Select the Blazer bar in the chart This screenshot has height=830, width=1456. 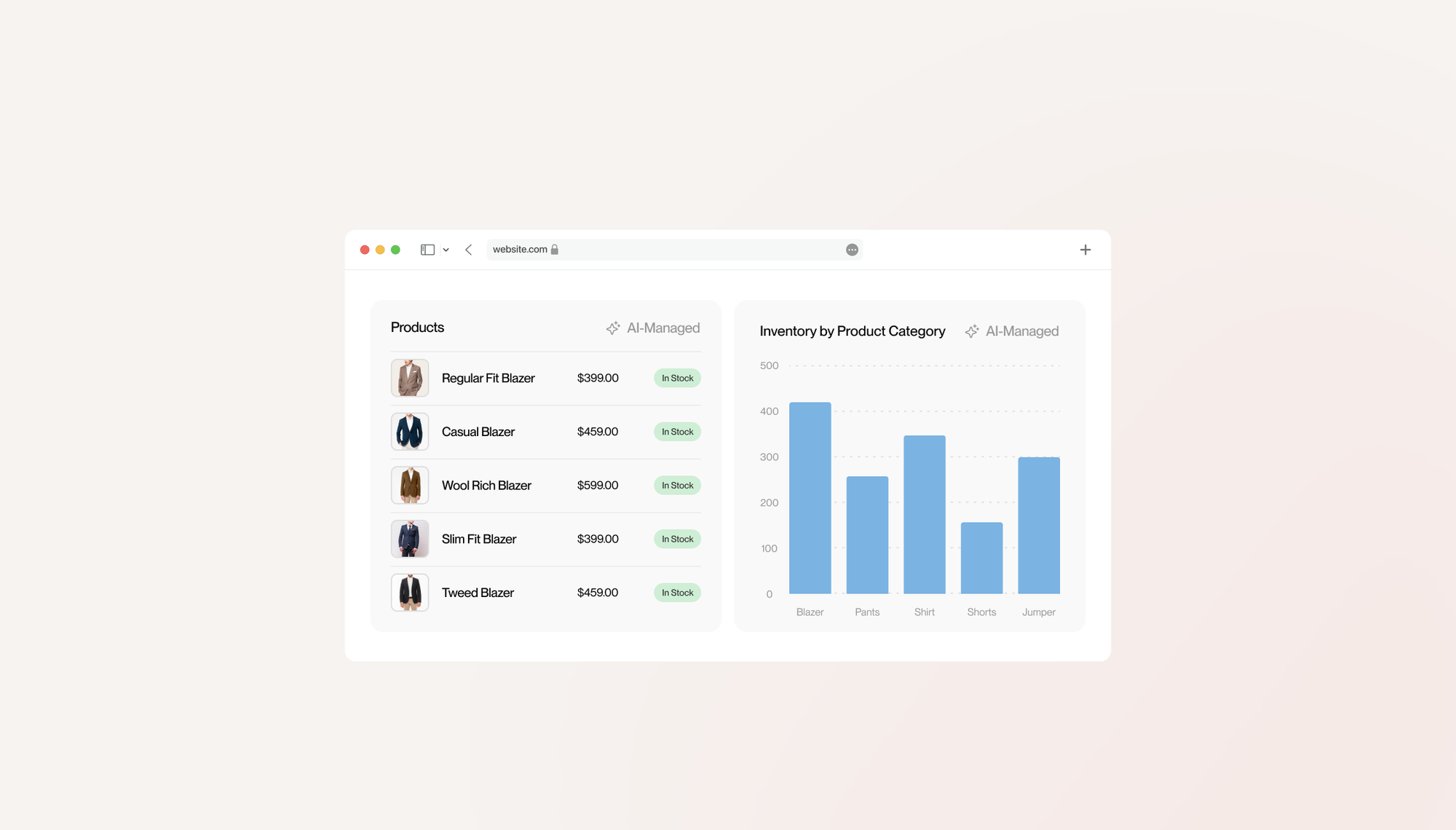(x=810, y=498)
